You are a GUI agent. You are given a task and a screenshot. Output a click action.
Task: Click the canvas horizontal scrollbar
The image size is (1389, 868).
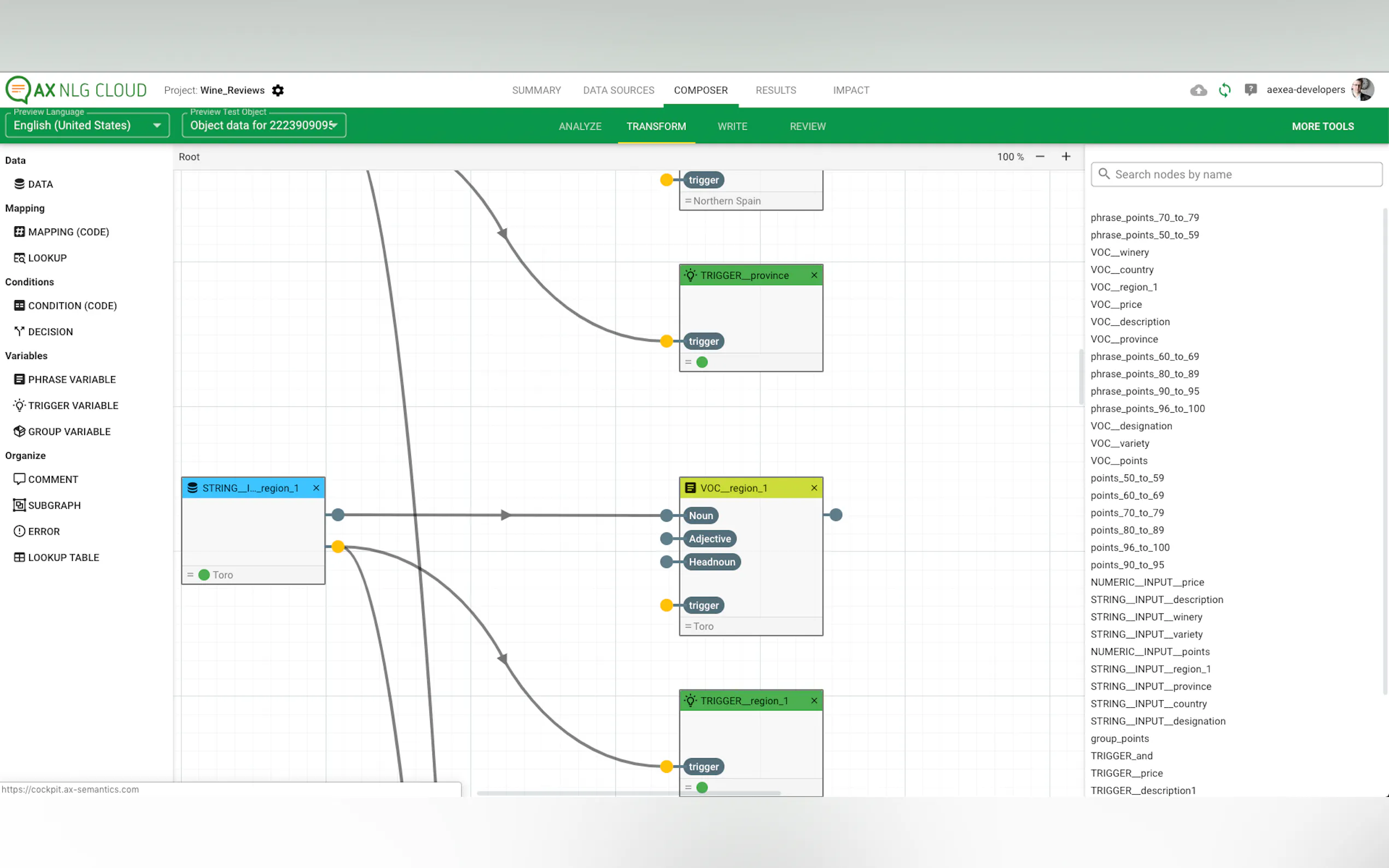[628, 793]
